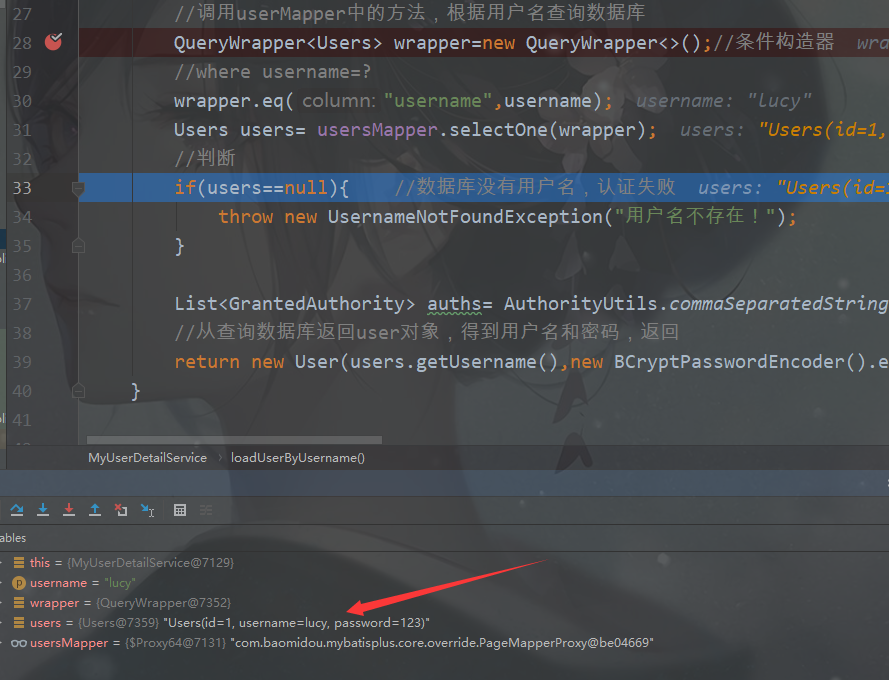Click the Step Over debugger icon
The width and height of the screenshot is (889, 680).
tap(17, 510)
